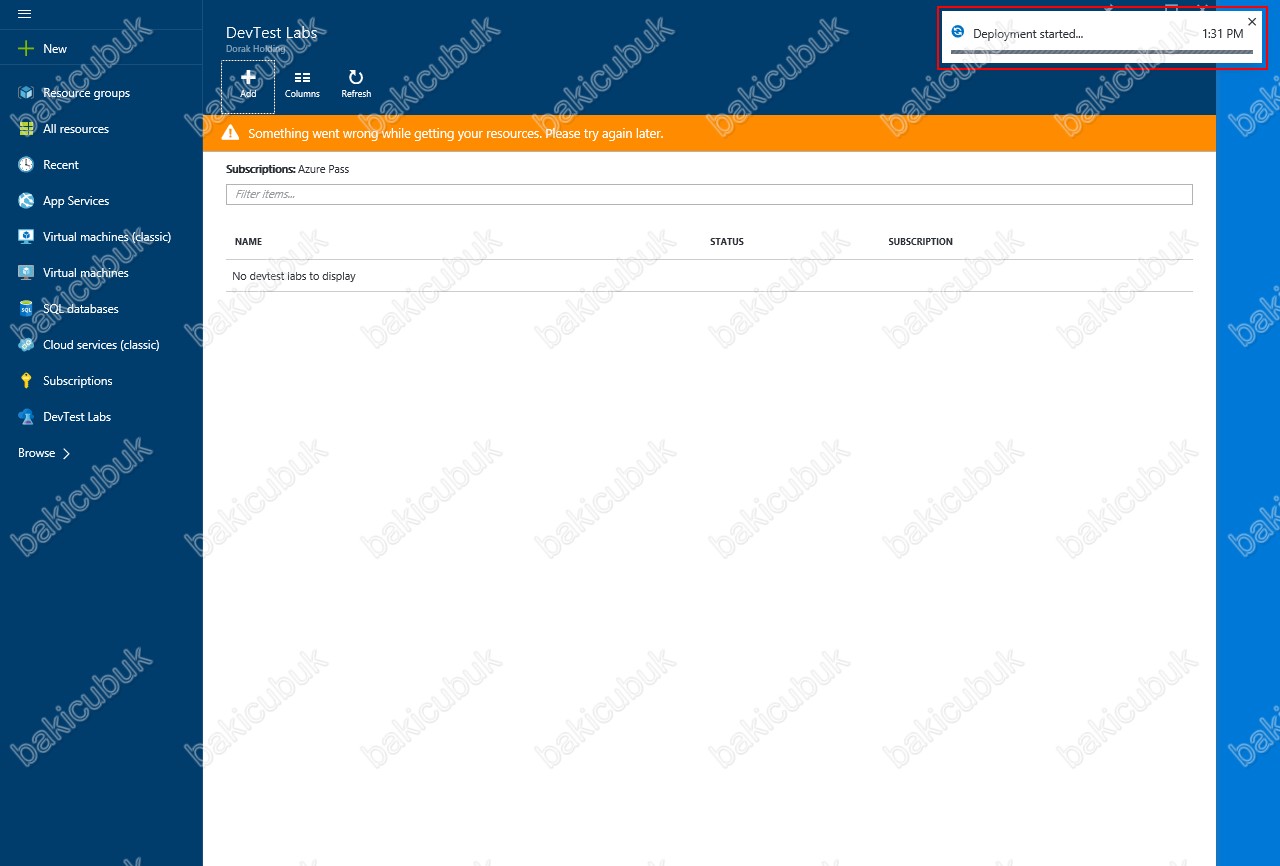Open Resource groups cube icon
The image size is (1280, 866).
26,93
